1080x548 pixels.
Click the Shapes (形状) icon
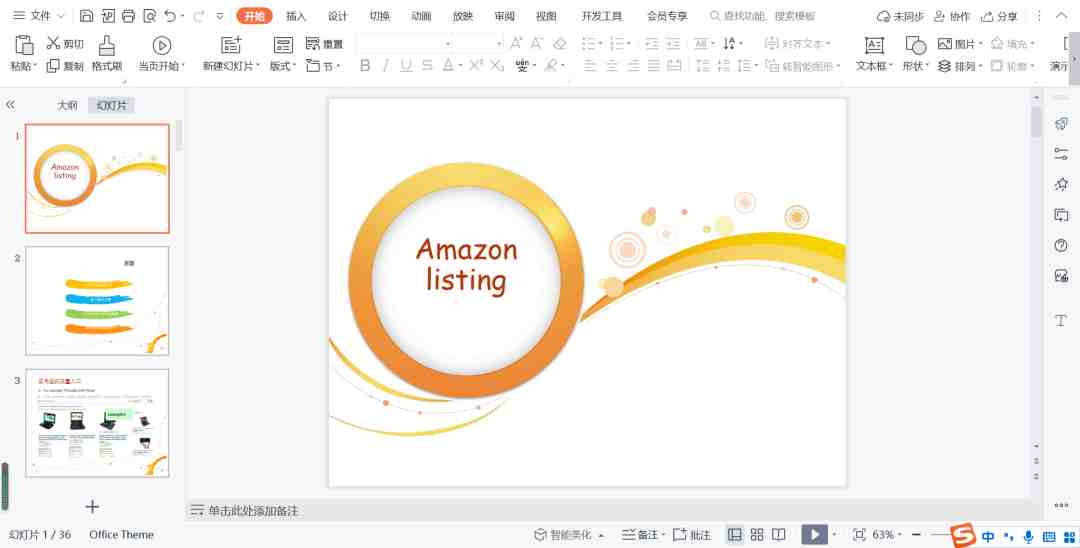pos(915,45)
